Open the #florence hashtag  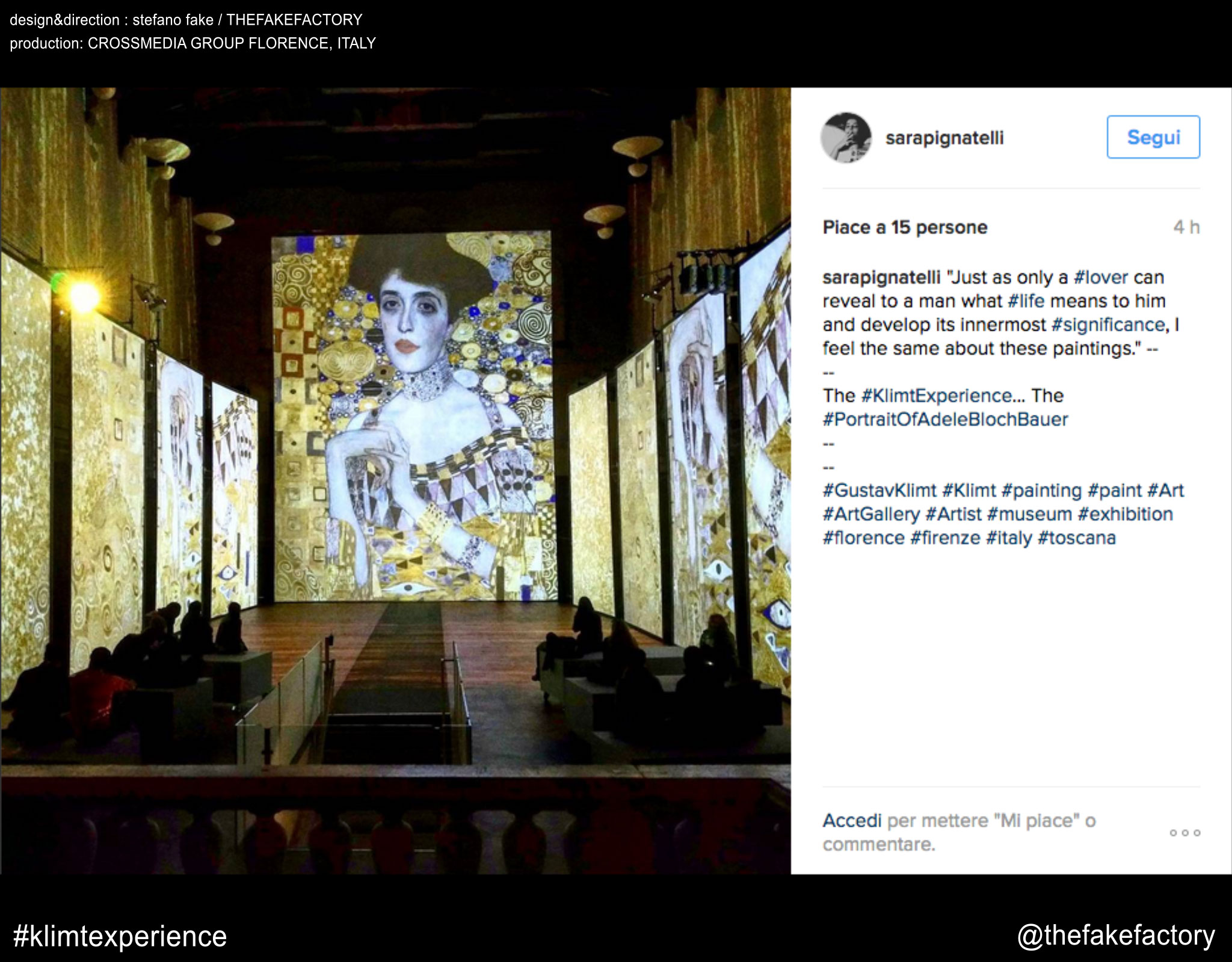coord(863,538)
